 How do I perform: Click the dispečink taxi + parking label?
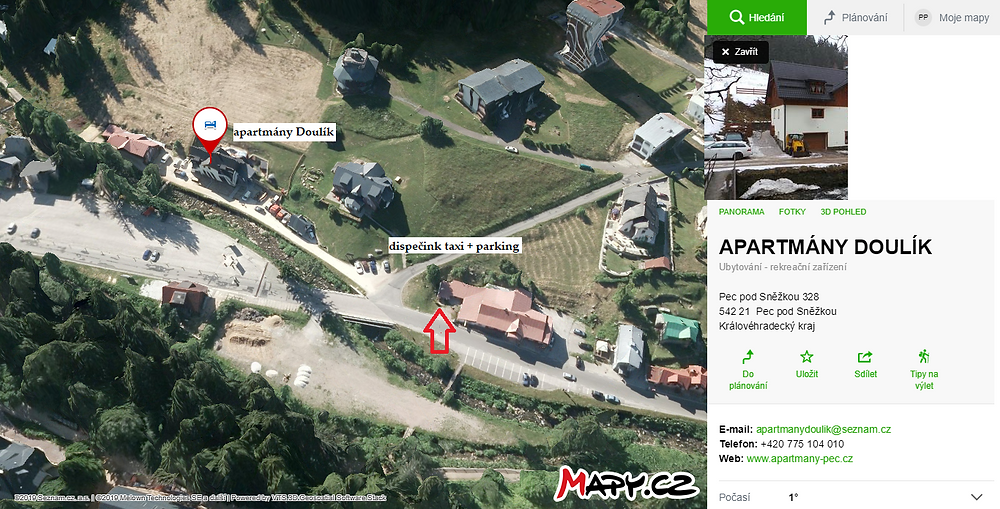[455, 246]
